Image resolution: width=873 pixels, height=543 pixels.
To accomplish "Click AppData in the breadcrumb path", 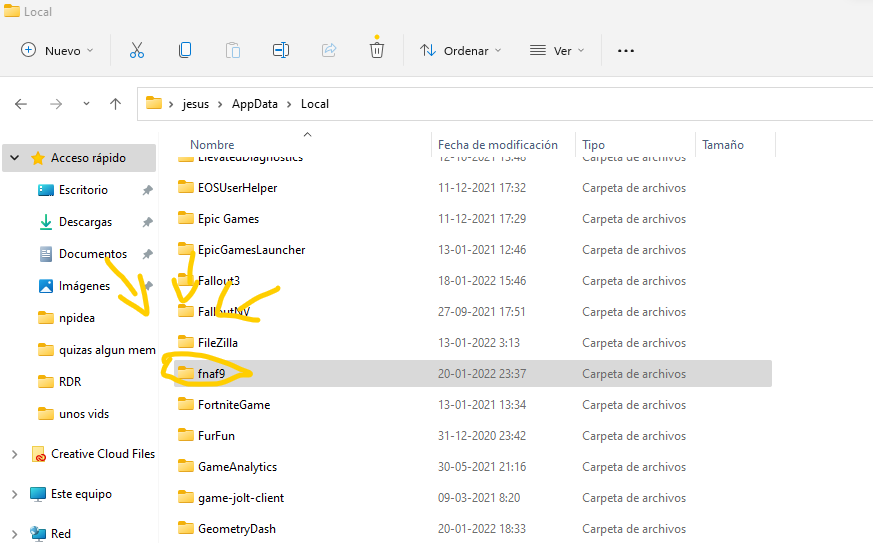I will [254, 104].
